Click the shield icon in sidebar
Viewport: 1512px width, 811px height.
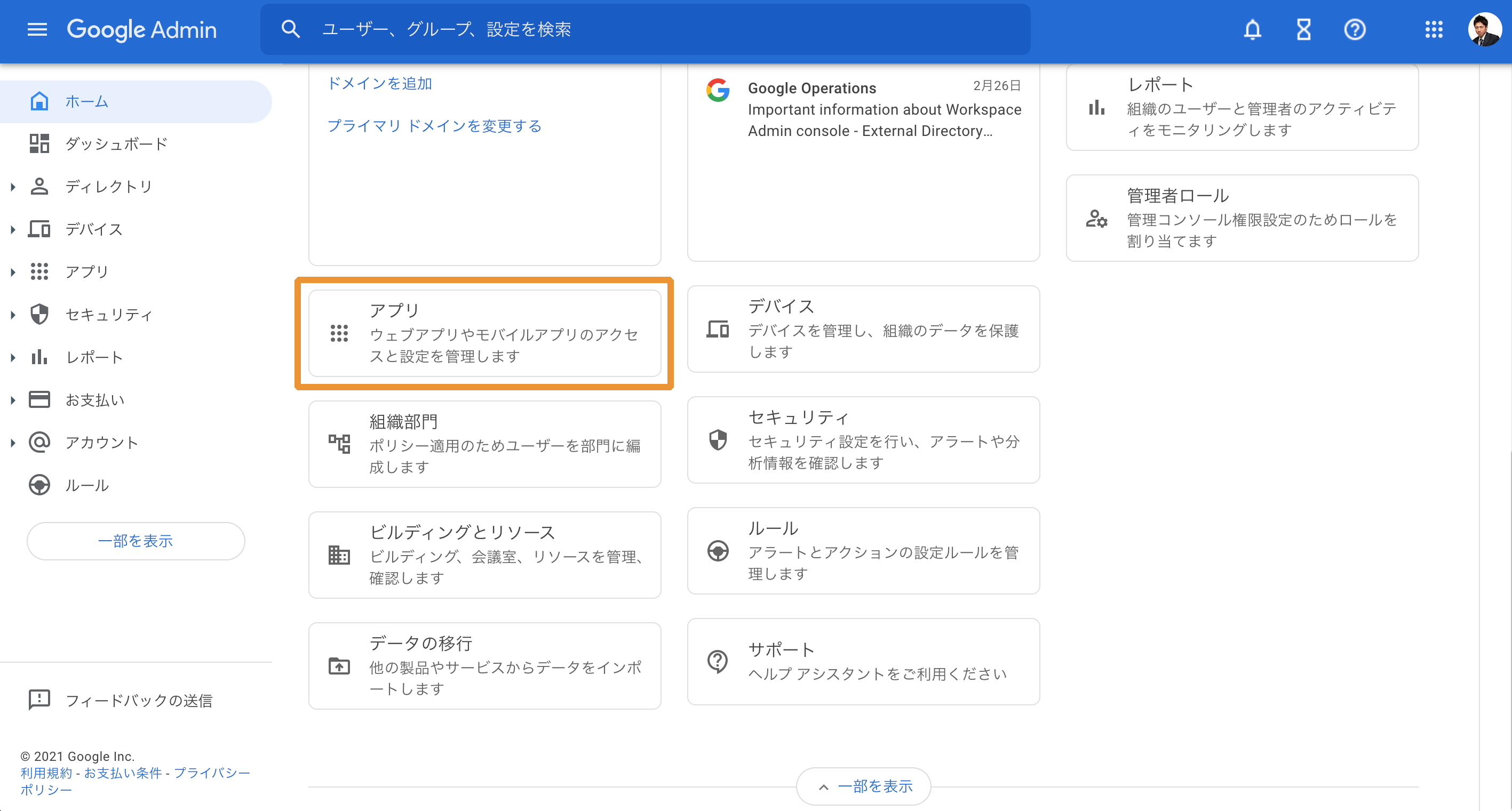[39, 314]
